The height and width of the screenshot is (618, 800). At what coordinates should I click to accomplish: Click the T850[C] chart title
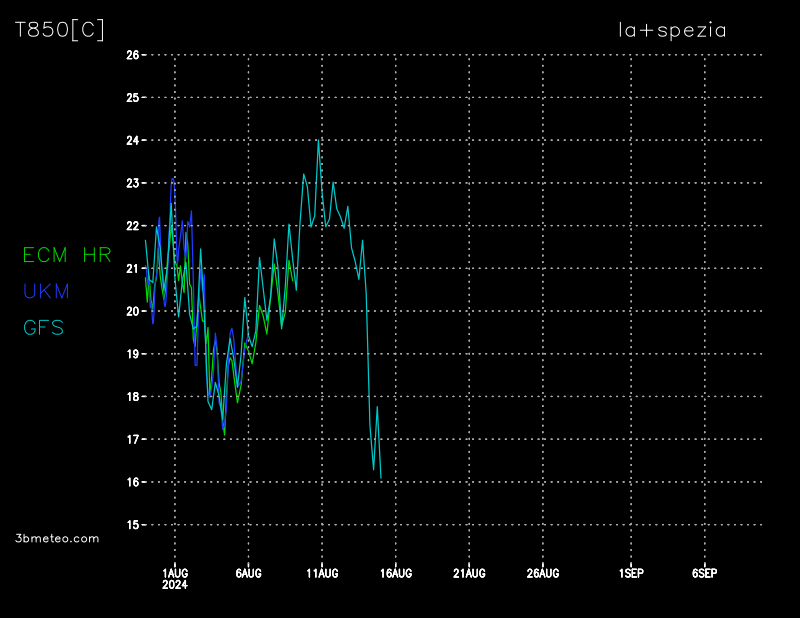tap(60, 31)
